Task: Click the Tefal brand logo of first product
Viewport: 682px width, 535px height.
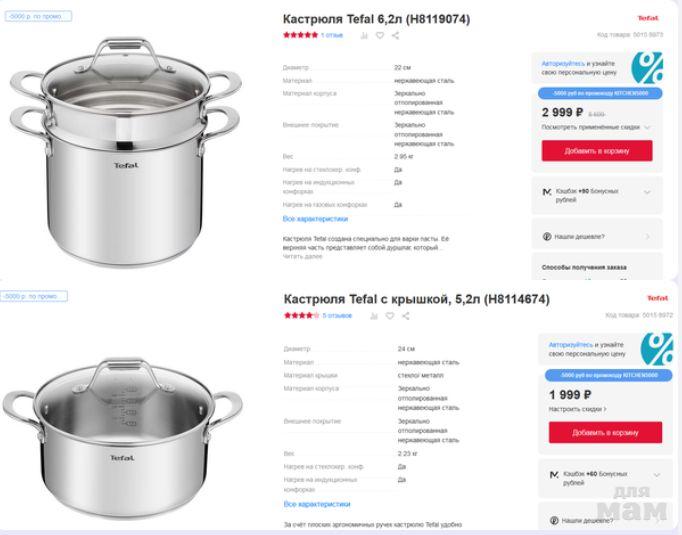Action: (648, 19)
